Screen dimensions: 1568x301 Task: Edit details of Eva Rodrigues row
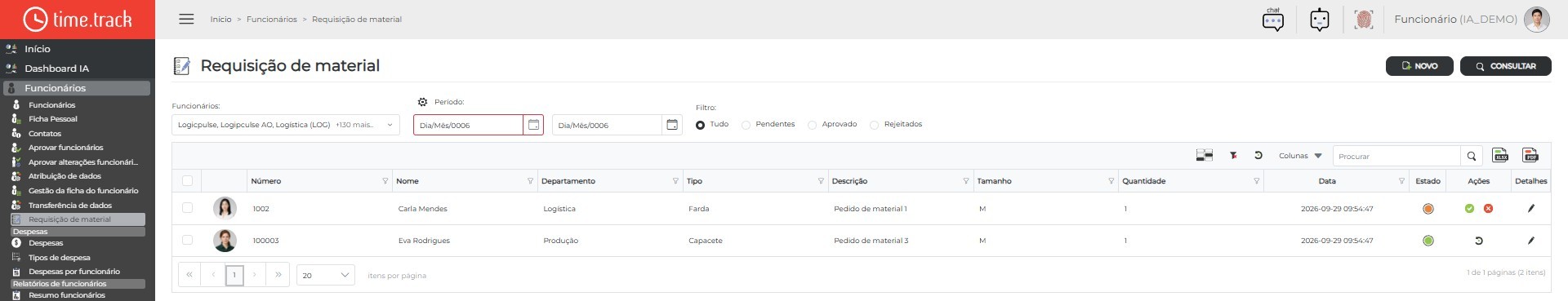pos(1530,241)
